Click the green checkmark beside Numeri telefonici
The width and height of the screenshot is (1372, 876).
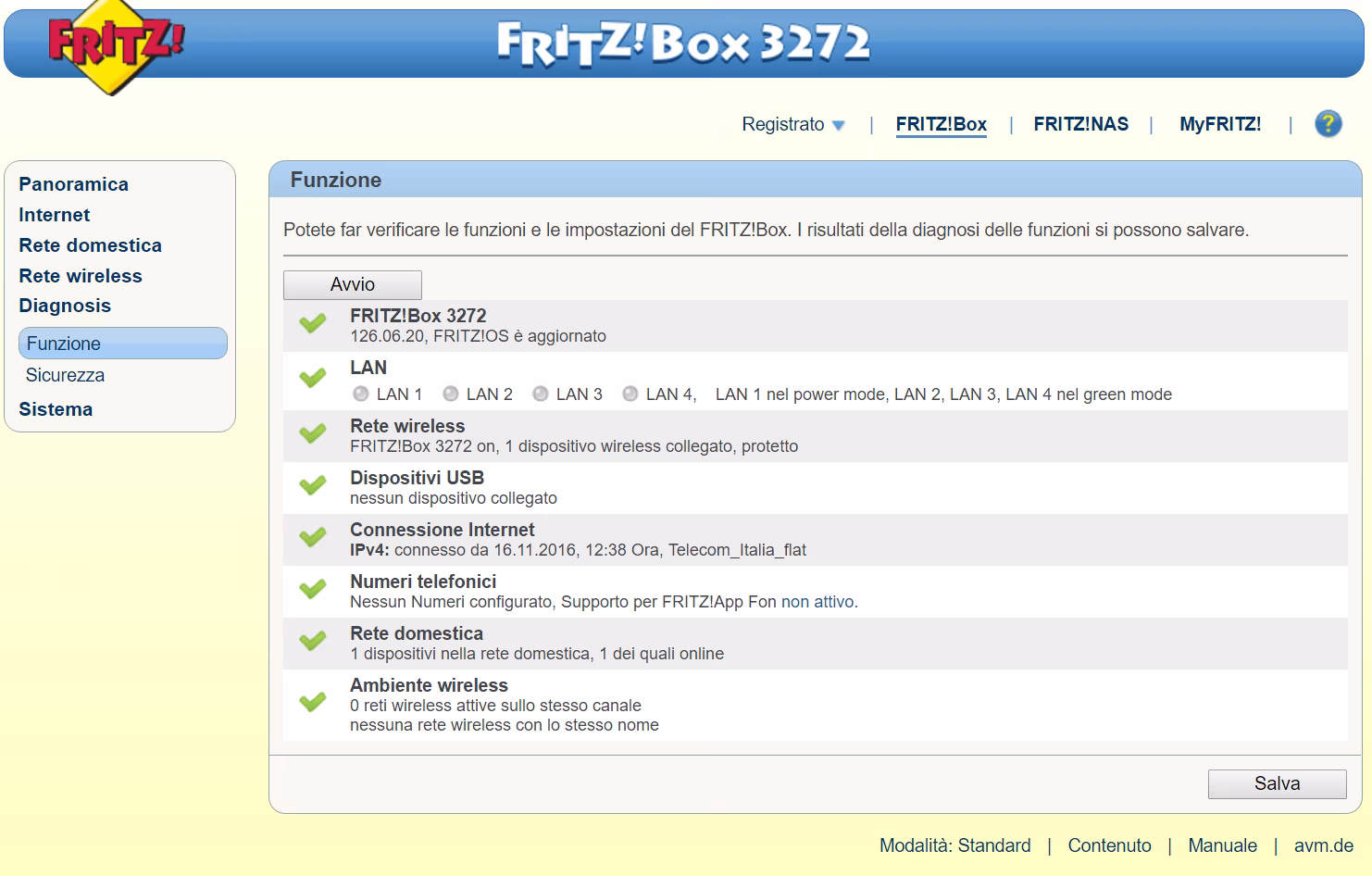(x=313, y=589)
